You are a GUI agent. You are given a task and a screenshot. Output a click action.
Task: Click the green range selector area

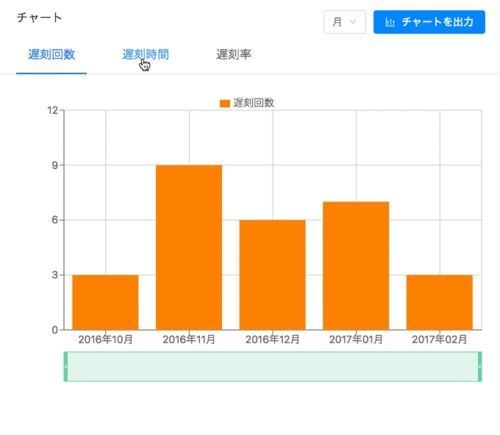pyautogui.click(x=273, y=367)
